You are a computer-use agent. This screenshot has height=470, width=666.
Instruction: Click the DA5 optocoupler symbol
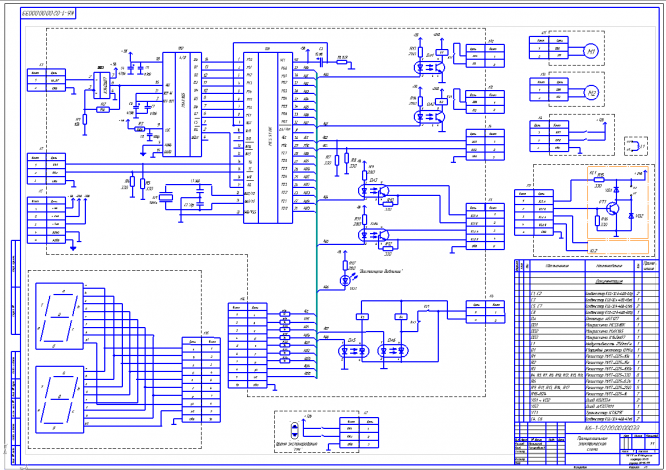(x=353, y=351)
